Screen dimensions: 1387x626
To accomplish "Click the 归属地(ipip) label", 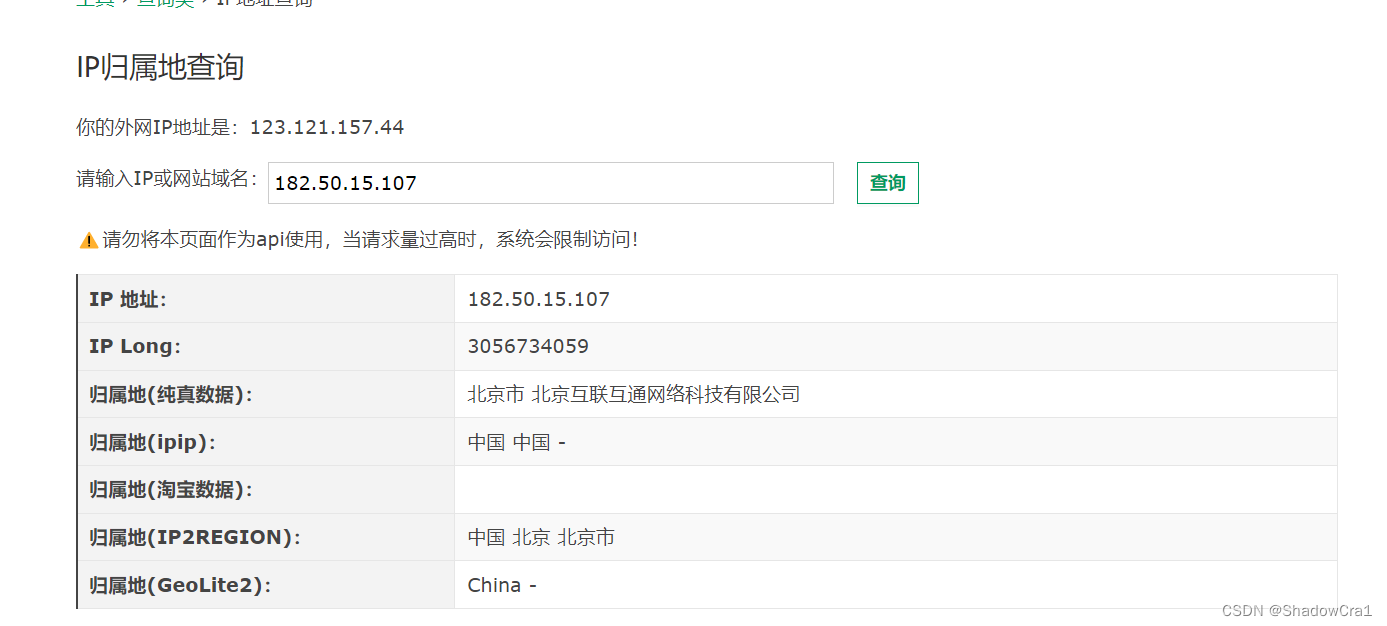I will (153, 442).
